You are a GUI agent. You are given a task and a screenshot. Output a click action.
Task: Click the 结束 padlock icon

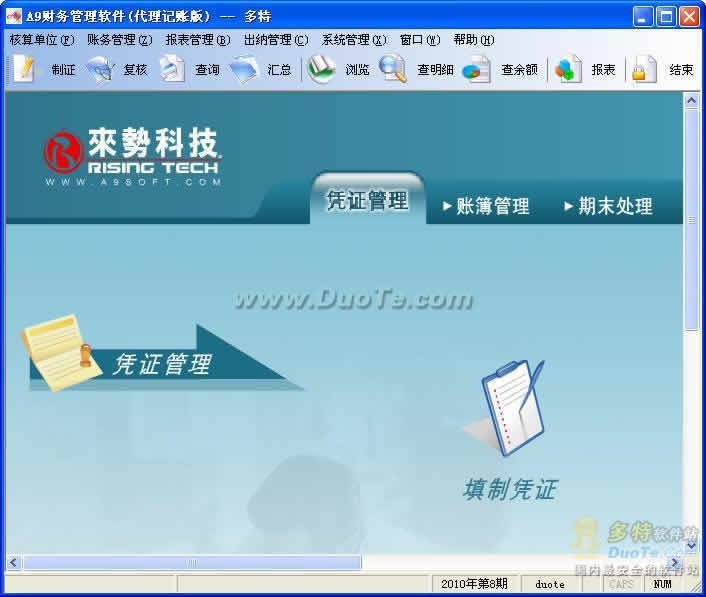click(x=644, y=69)
